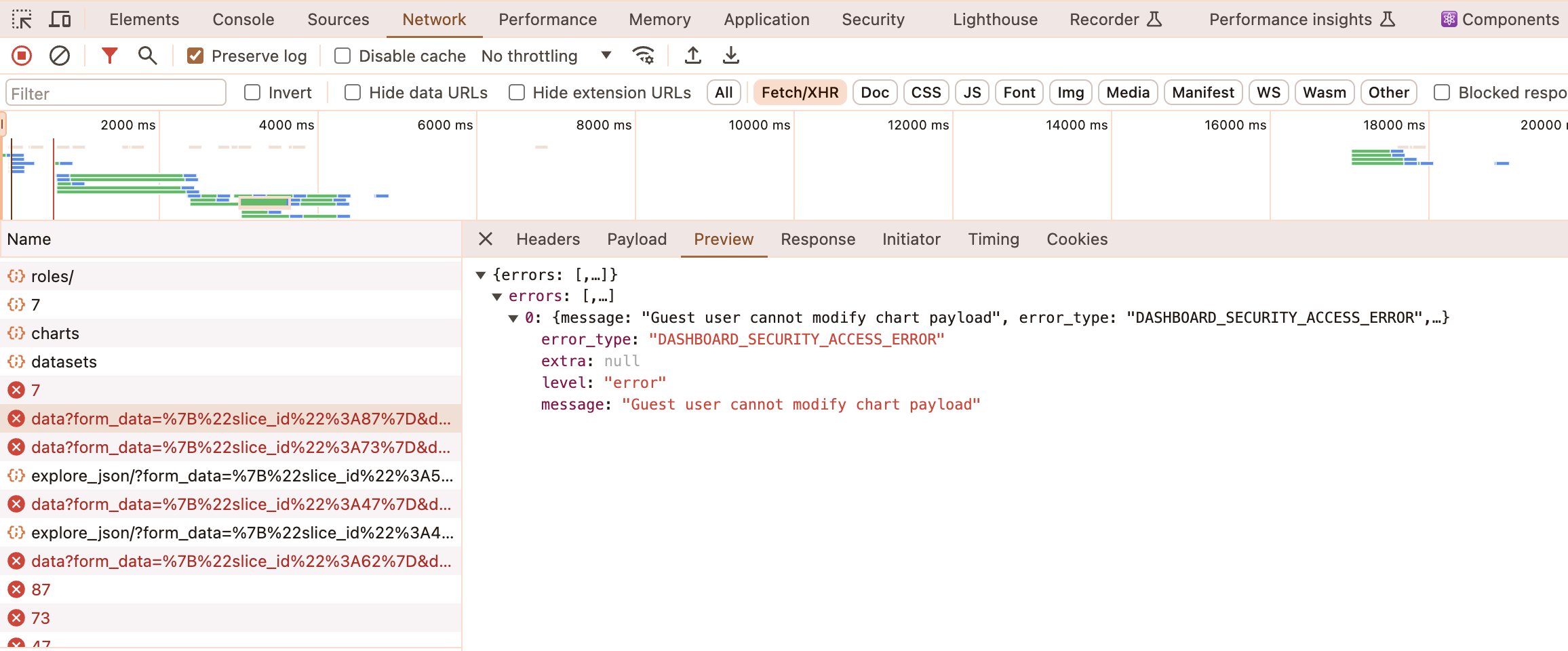Toggle the device toolbar icon
Image resolution: width=1568 pixels, height=651 pixels.
(x=60, y=20)
